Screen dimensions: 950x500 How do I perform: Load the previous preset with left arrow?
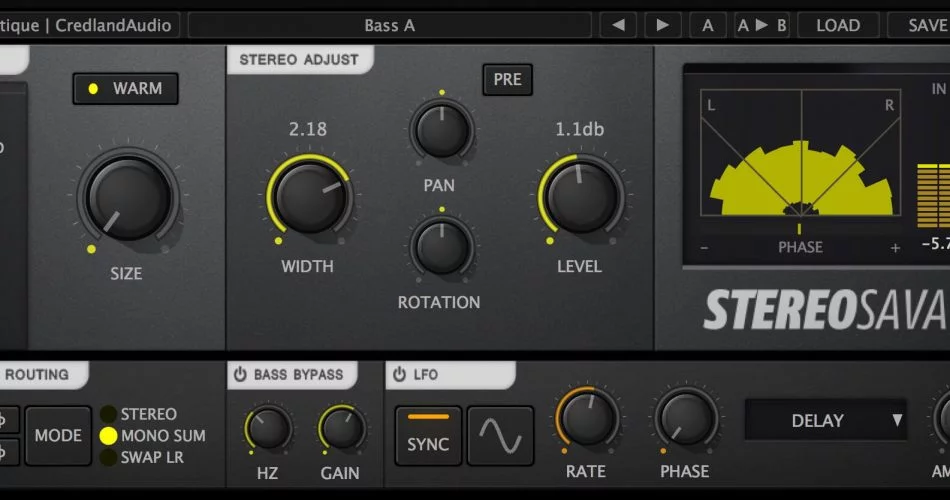[x=618, y=25]
